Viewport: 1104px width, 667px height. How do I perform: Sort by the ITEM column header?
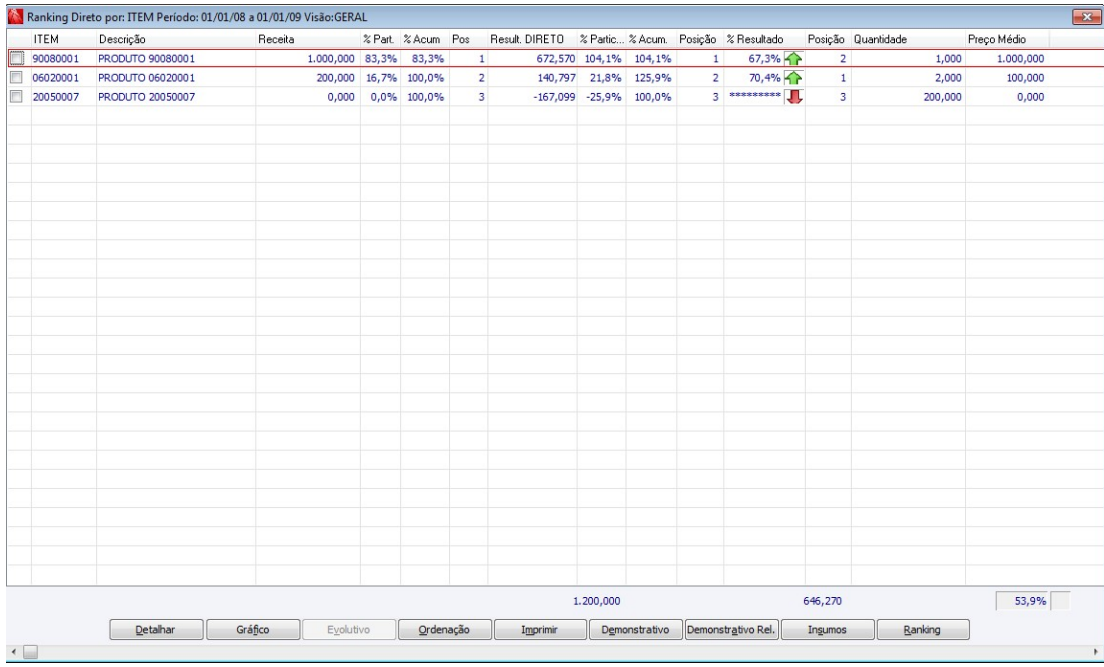pyautogui.click(x=63, y=39)
